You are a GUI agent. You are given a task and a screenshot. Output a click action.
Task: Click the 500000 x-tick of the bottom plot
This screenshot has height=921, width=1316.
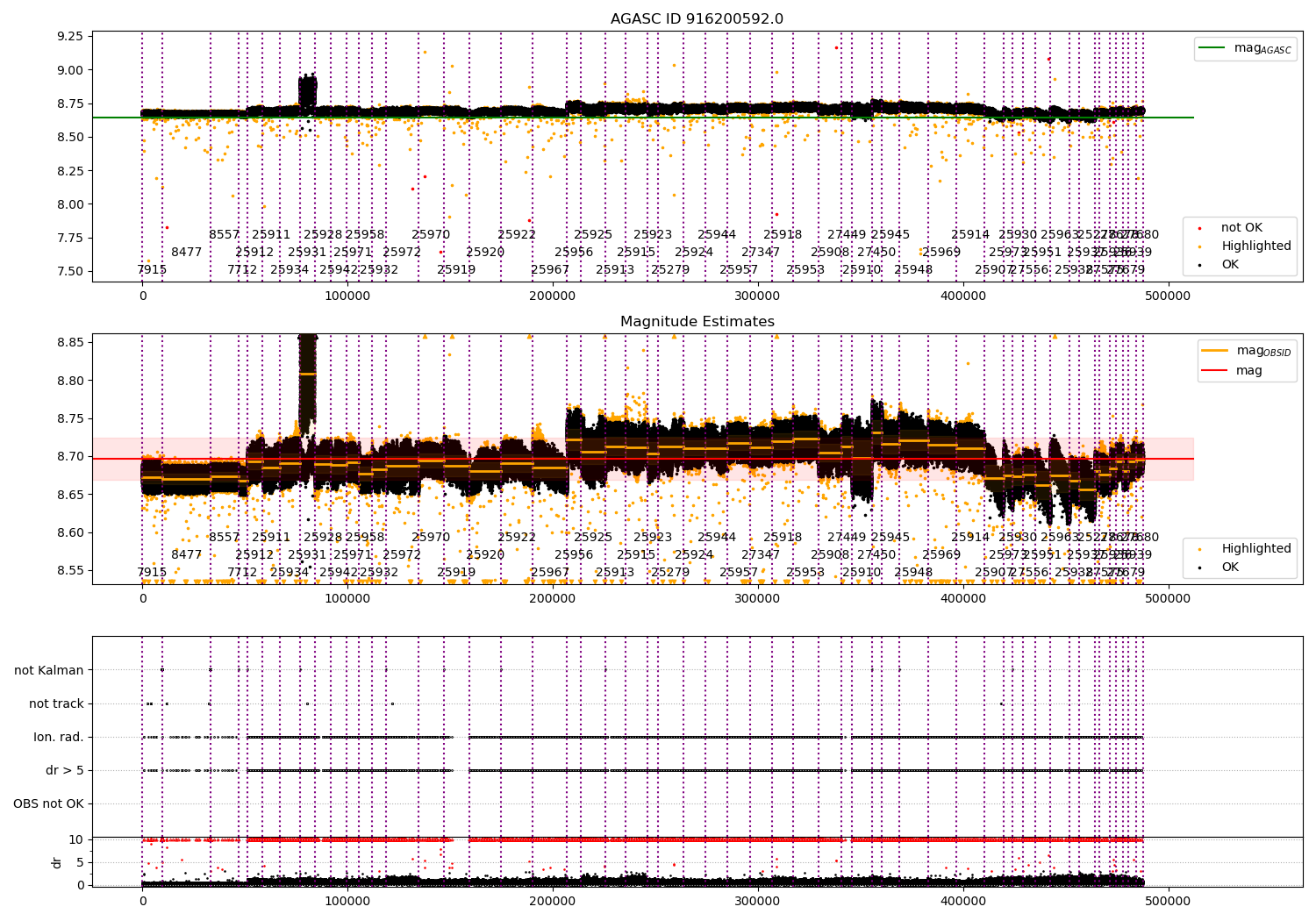pos(1169,901)
